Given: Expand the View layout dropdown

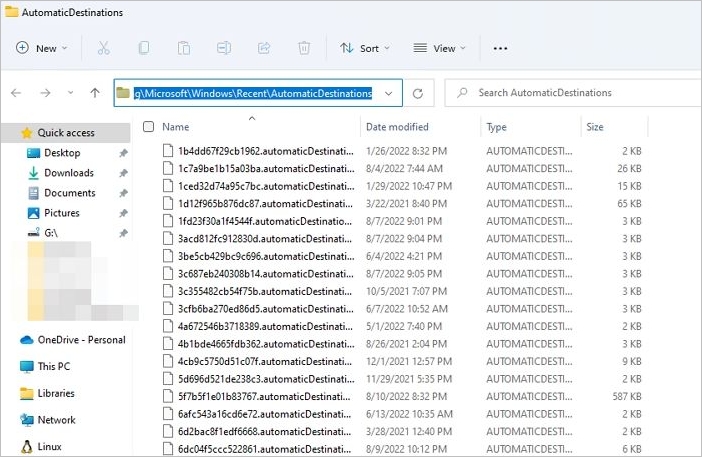Looking at the screenshot, I should (441, 48).
